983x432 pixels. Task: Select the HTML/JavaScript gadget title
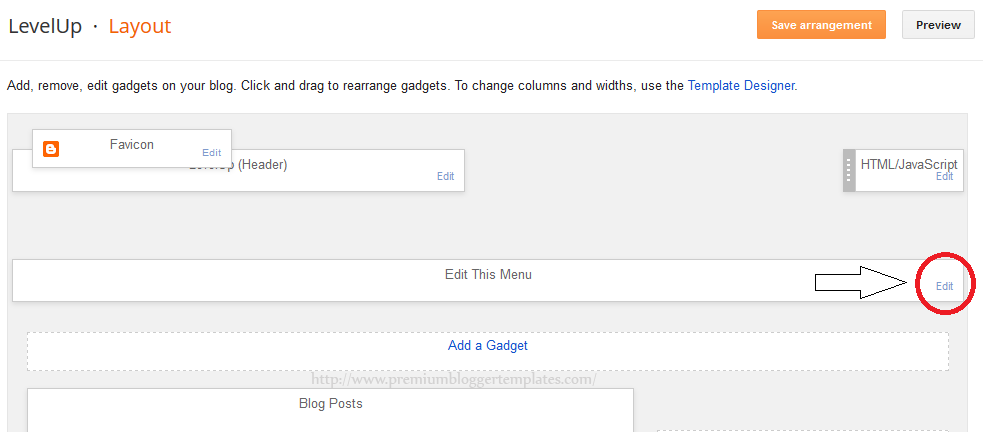coord(909,164)
